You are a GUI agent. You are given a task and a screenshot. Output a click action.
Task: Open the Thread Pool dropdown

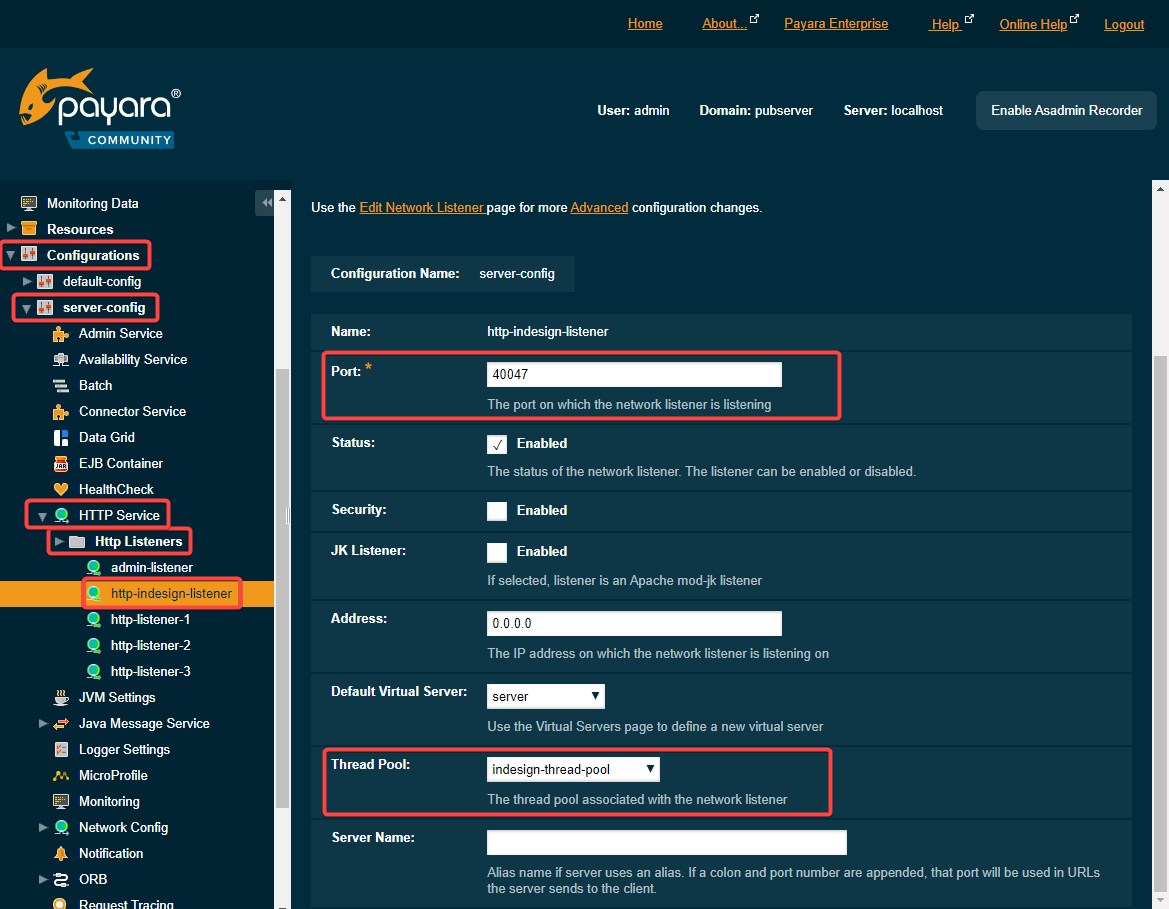(573, 769)
